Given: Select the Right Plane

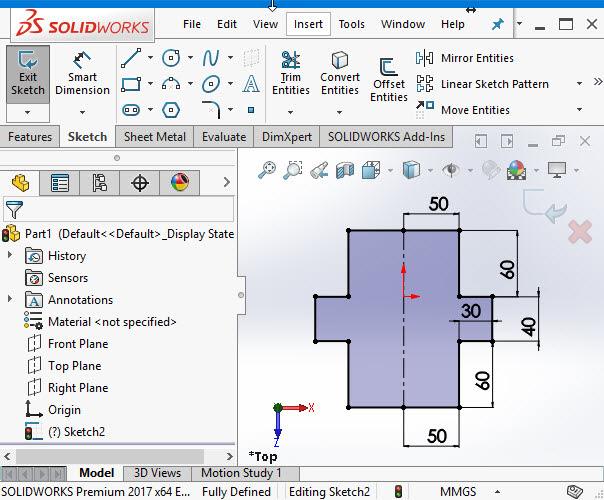Looking at the screenshot, I should coord(68,388).
